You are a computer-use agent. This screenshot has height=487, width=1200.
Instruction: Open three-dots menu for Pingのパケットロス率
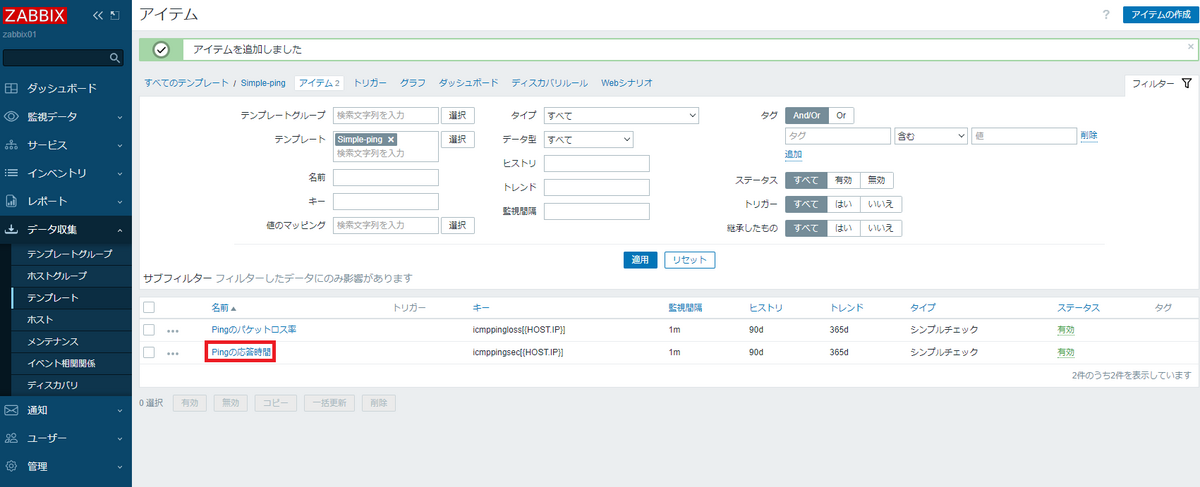(173, 329)
